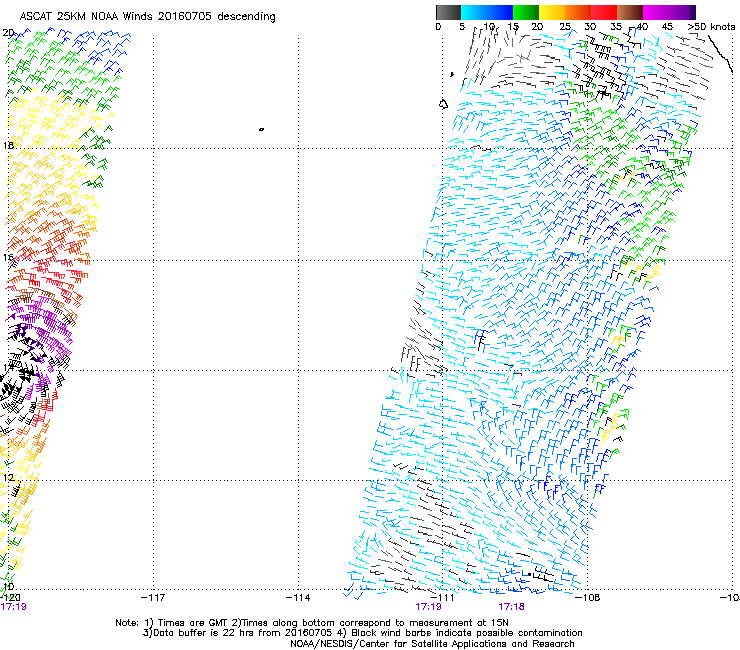Click the '20' latitude axis label

point(8,33)
